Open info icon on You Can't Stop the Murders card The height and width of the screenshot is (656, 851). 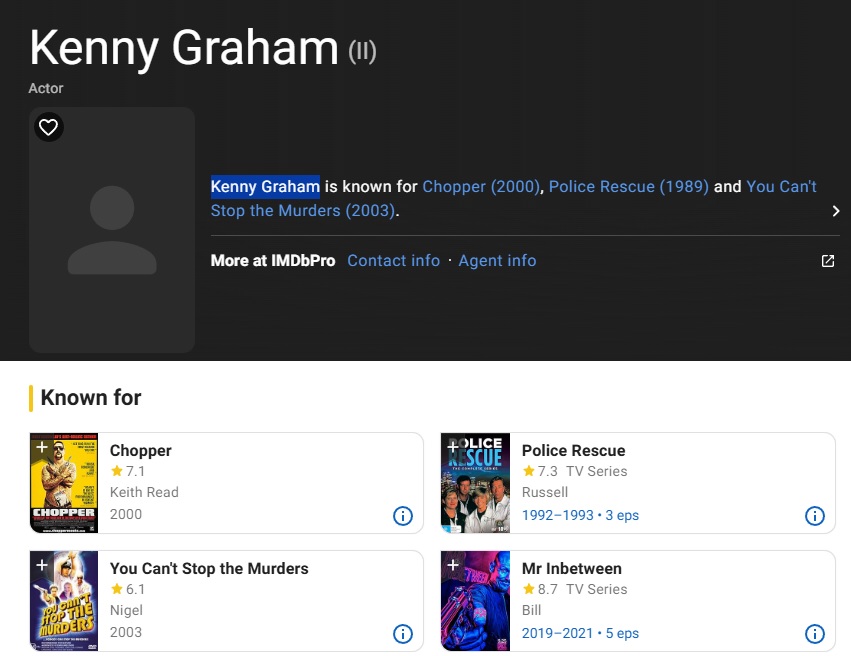[x=403, y=633]
